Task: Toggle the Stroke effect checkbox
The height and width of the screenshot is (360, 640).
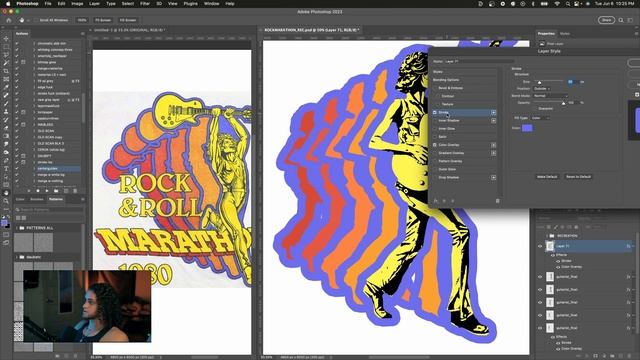Action: tap(435, 112)
